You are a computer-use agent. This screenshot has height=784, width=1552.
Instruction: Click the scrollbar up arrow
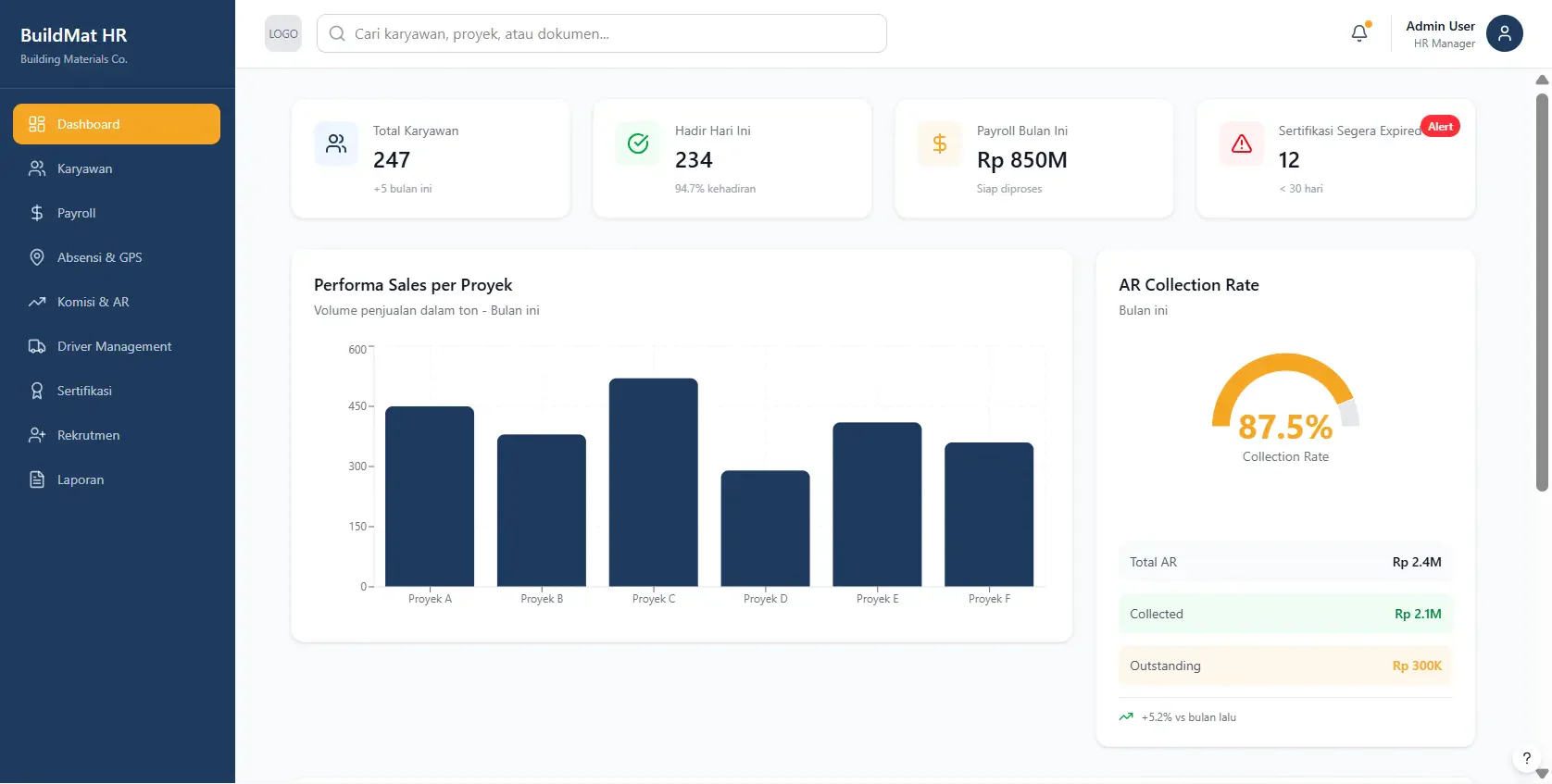[1542, 80]
